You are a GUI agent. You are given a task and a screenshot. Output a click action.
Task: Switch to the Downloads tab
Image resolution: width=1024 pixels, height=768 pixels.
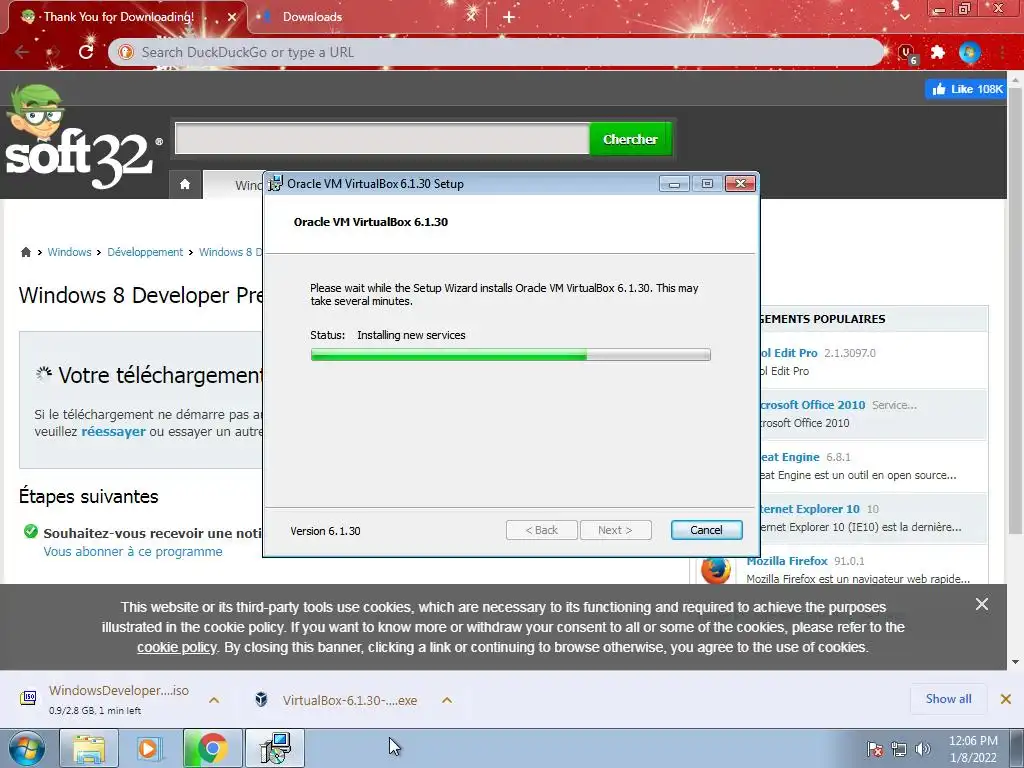coord(366,17)
